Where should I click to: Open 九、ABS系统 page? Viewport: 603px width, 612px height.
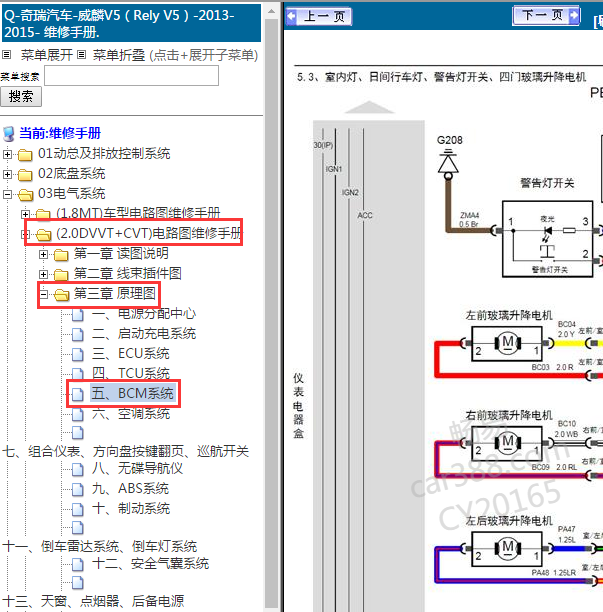[130, 489]
